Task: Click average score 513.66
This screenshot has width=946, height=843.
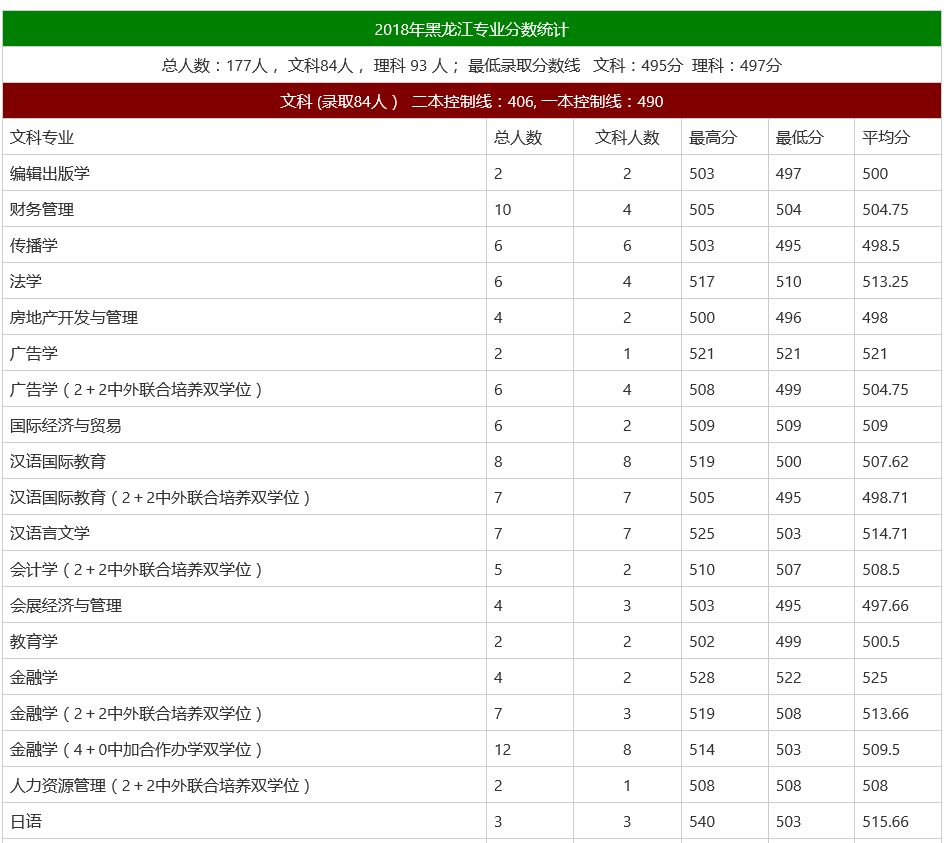Action: 885,714
